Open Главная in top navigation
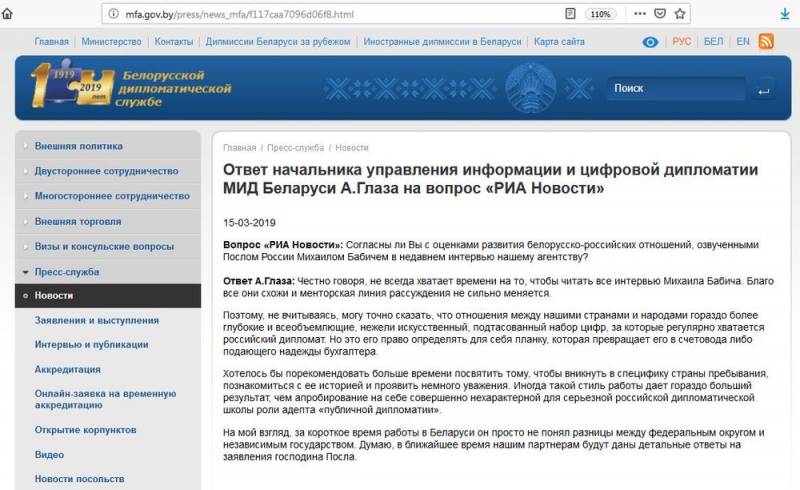 tap(52, 42)
